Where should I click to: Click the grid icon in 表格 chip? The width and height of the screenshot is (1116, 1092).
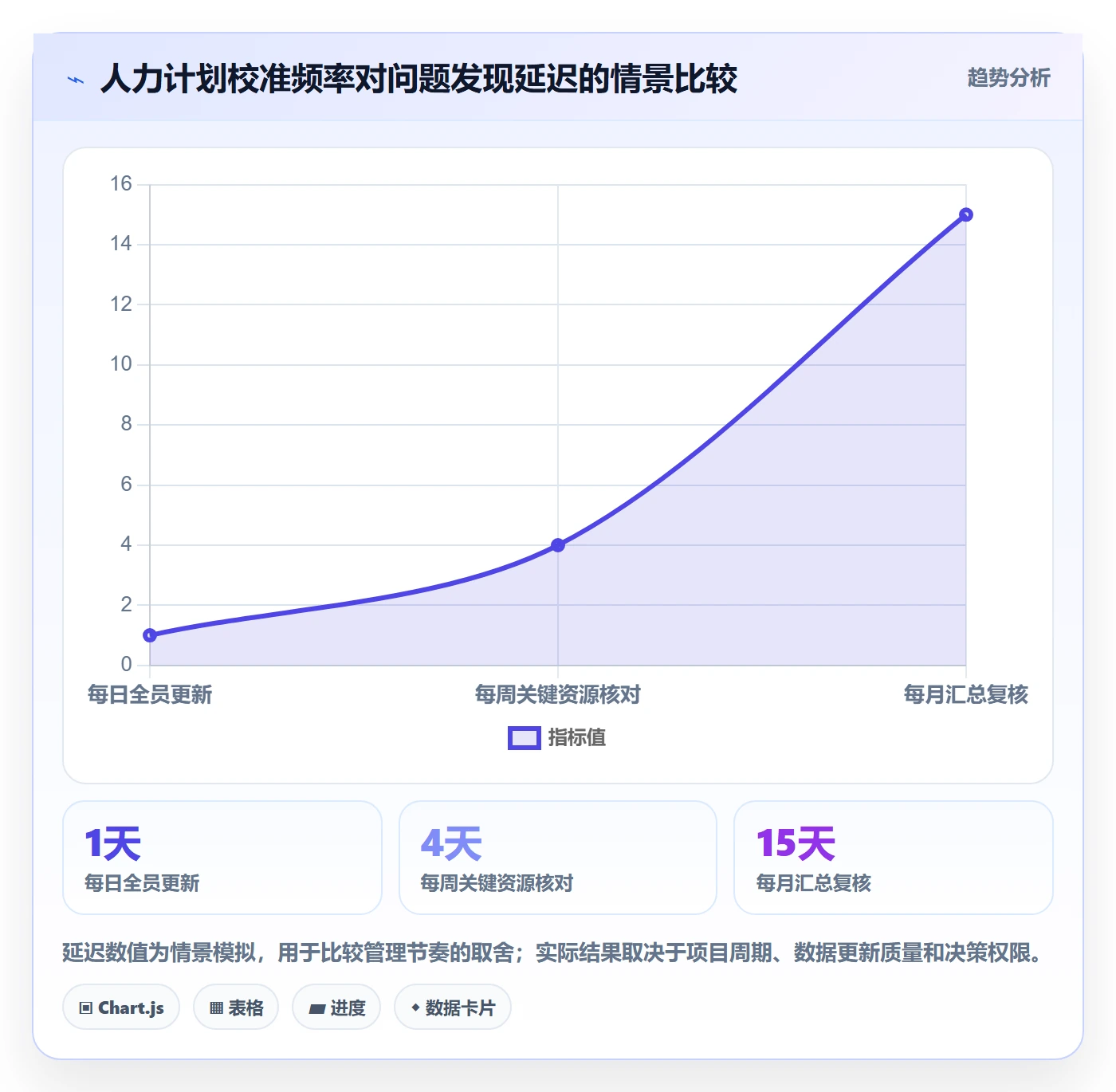point(216,1008)
